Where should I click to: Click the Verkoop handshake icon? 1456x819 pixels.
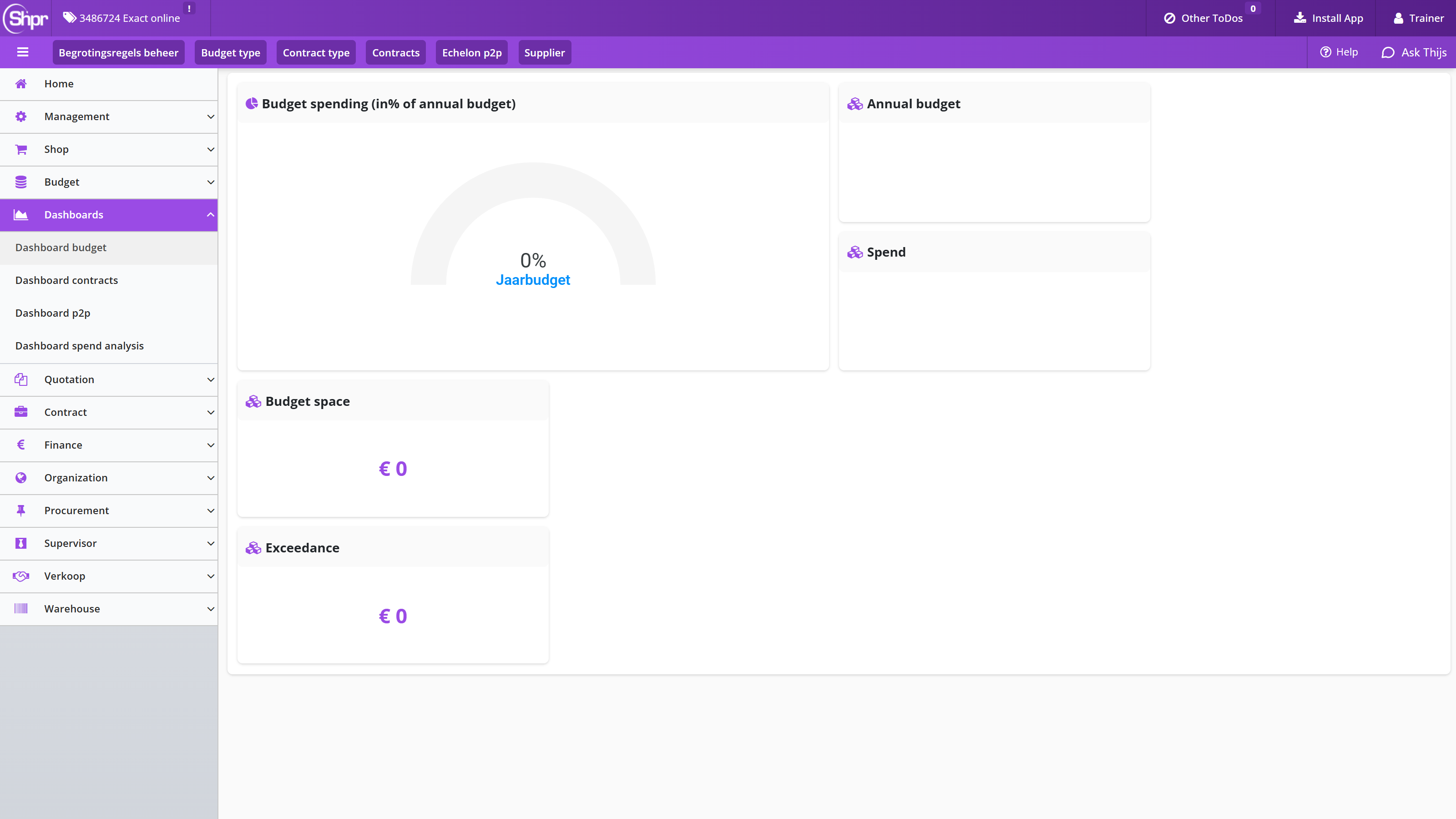[21, 576]
